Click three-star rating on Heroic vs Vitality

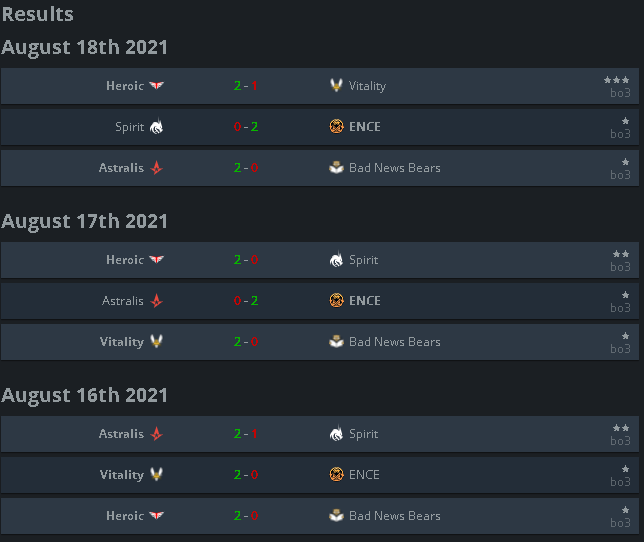point(616,80)
